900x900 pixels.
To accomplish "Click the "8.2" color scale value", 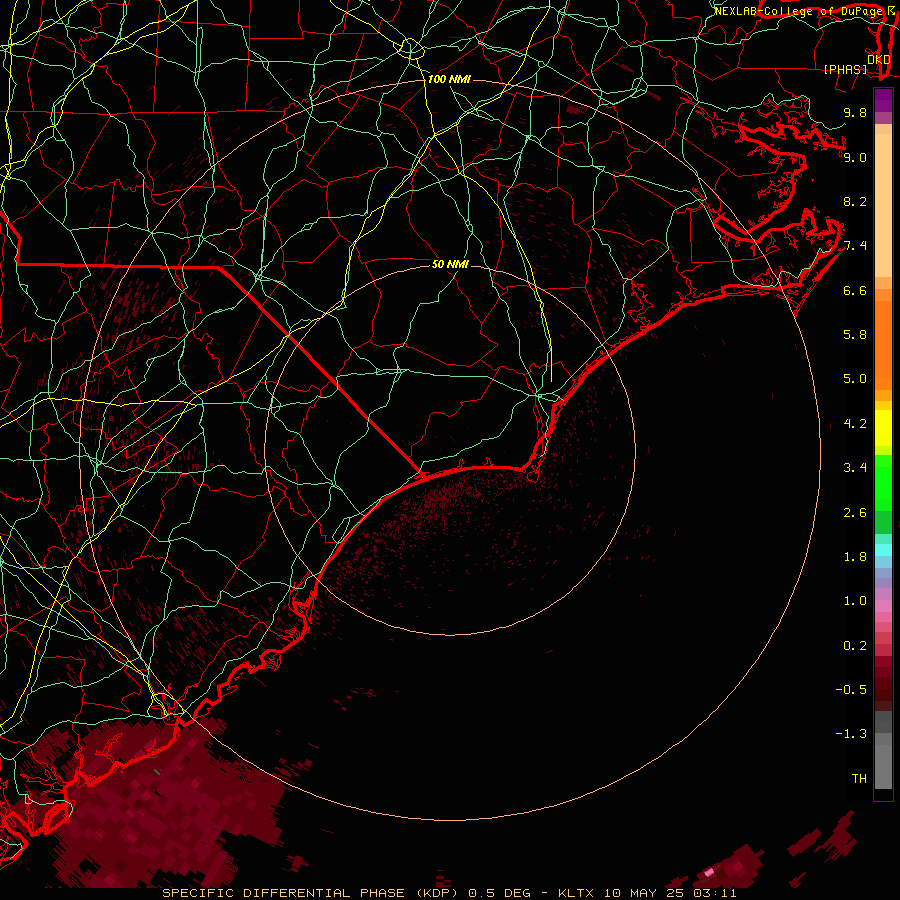I will 855,201.
